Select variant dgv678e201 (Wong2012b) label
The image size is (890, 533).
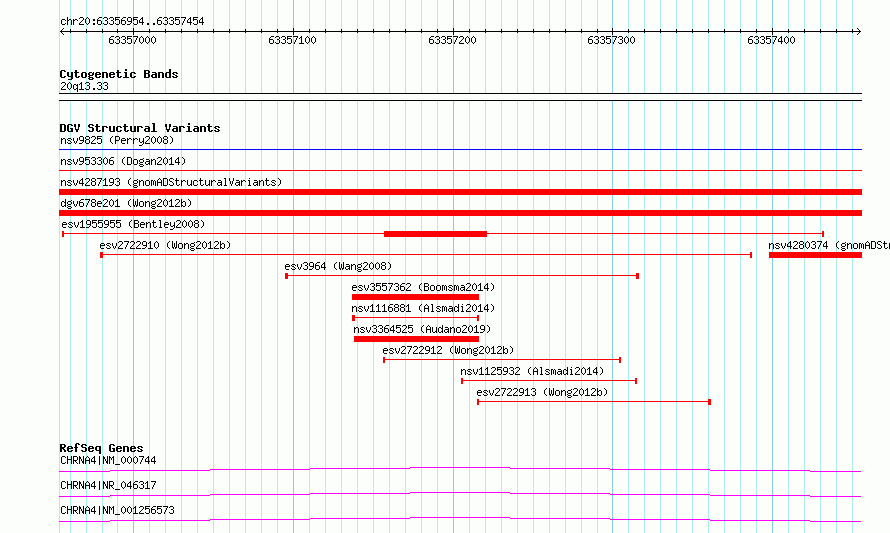pyautogui.click(x=126, y=203)
